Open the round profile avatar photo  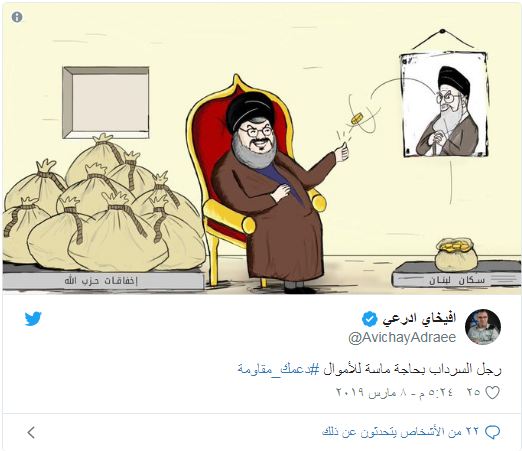point(483,327)
